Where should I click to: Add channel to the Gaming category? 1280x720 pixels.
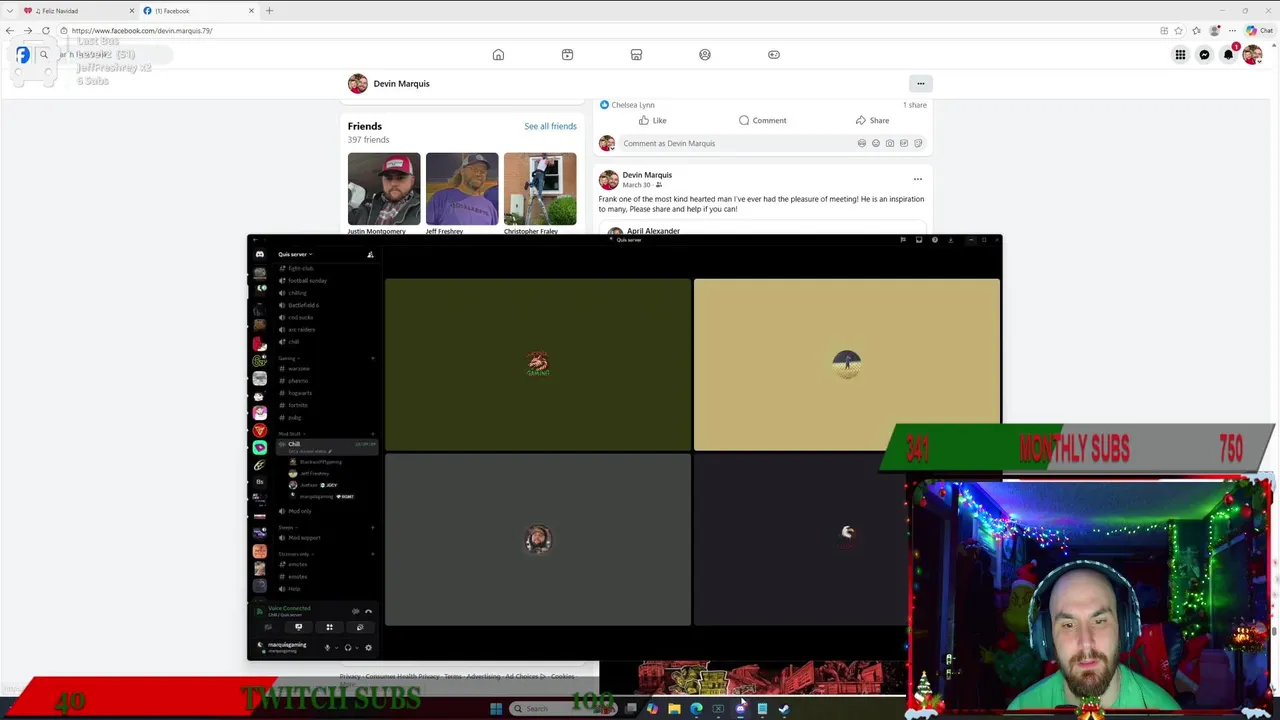[373, 358]
